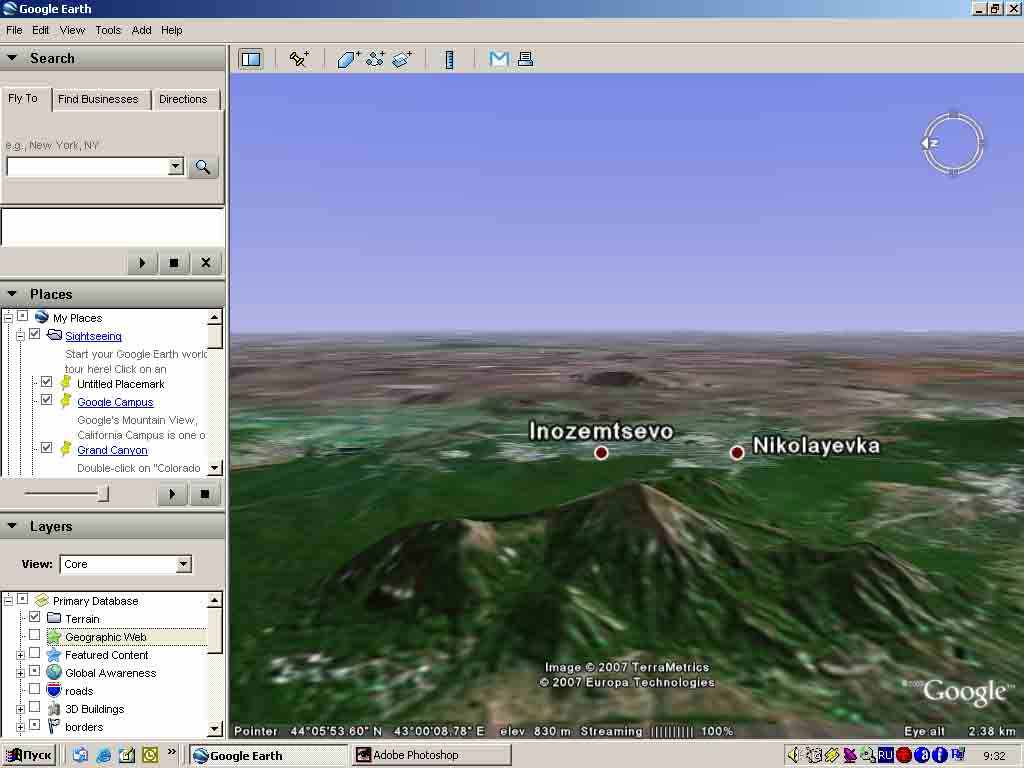The width and height of the screenshot is (1024, 768).
Task: Open the Fly To address dropdown
Action: click(175, 167)
